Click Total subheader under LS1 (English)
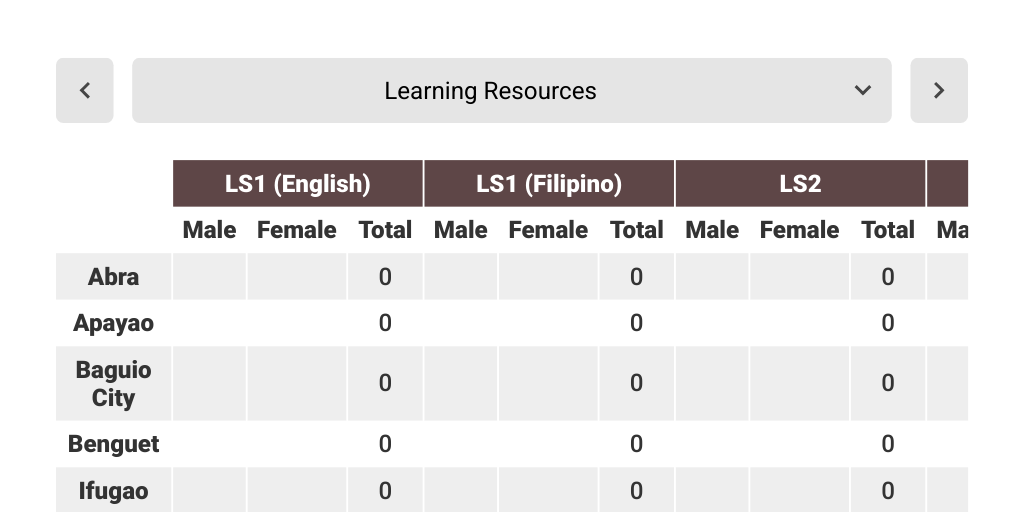Viewport: 1024px width, 512px height. point(385,230)
